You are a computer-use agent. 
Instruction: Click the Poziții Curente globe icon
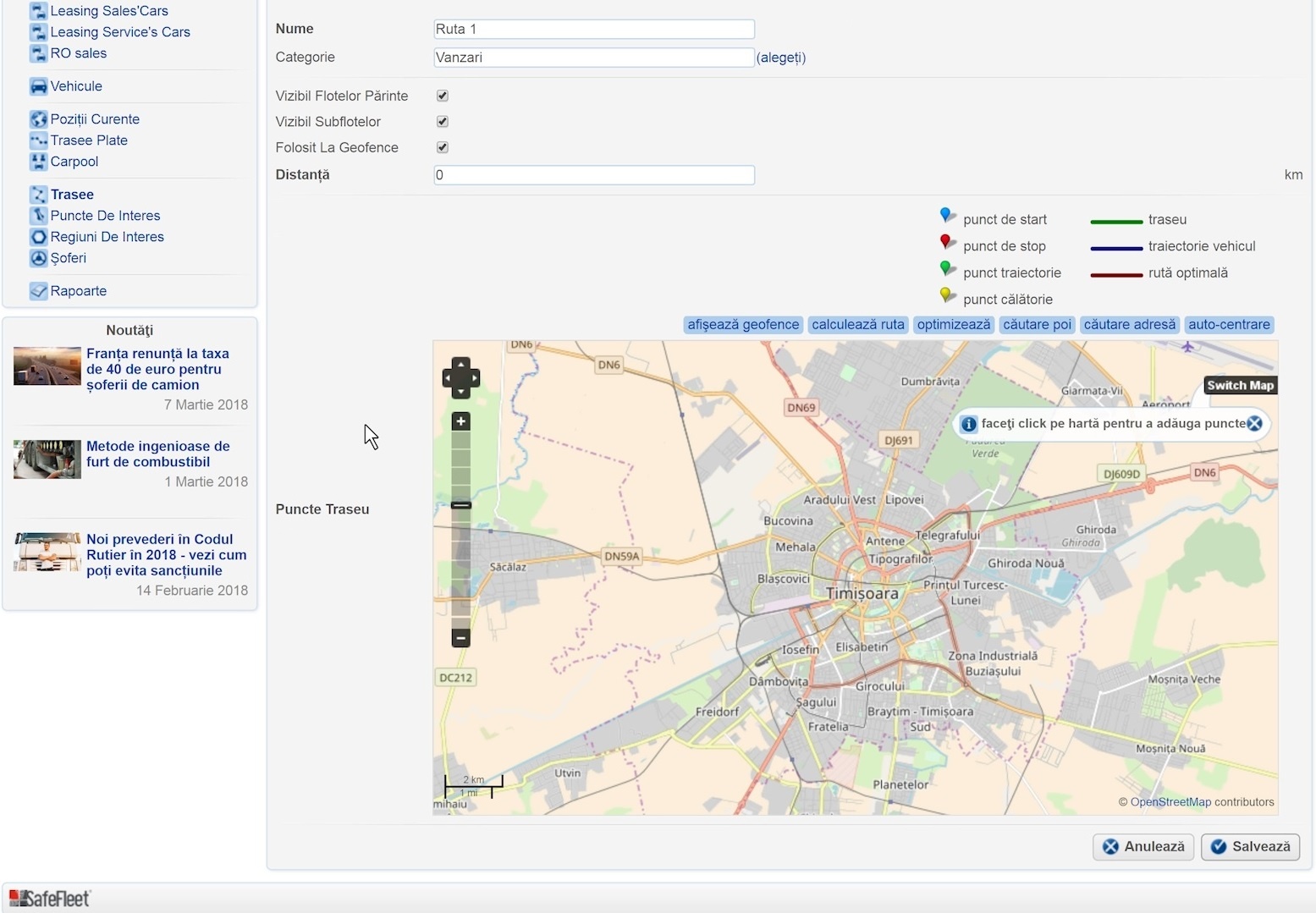point(38,119)
